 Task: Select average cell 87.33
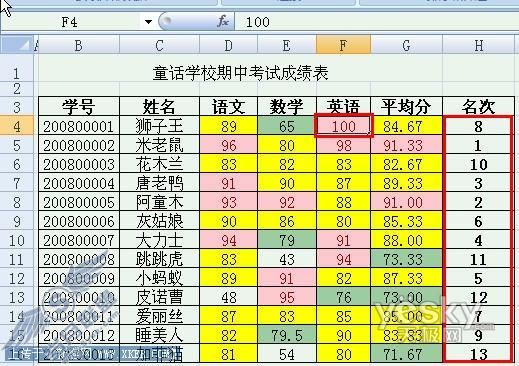406,278
